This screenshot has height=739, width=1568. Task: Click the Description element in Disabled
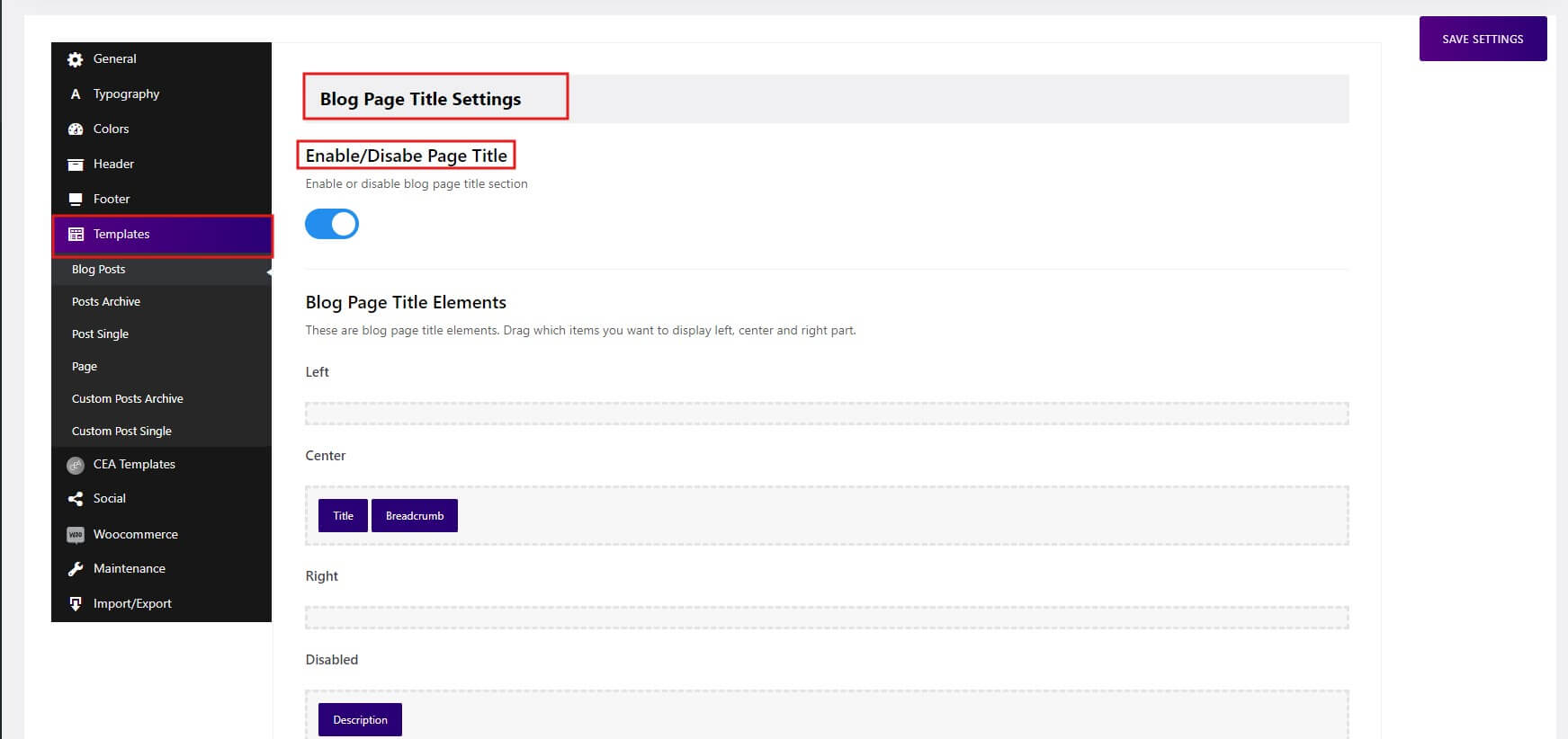(x=360, y=720)
